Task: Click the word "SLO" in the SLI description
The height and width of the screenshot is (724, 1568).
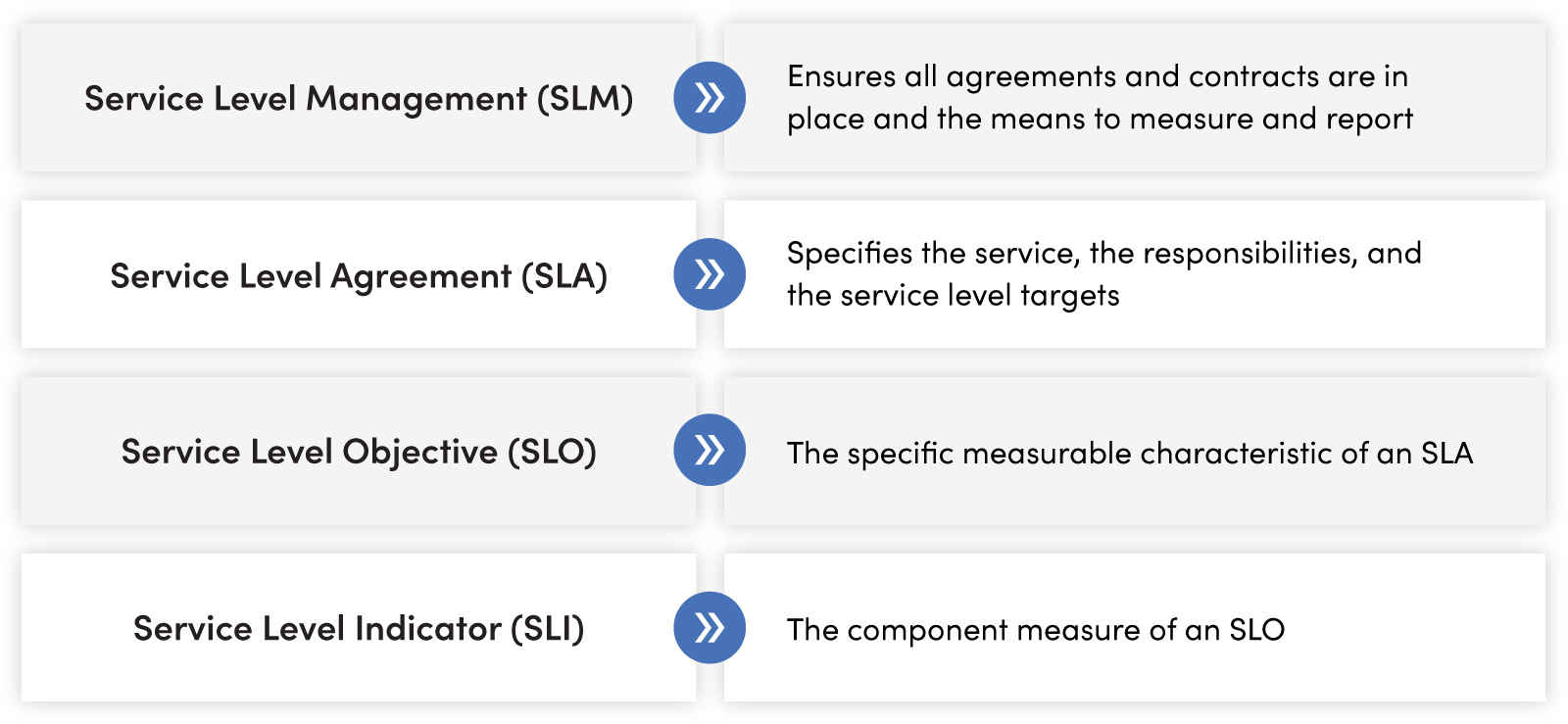Action: tap(1256, 630)
